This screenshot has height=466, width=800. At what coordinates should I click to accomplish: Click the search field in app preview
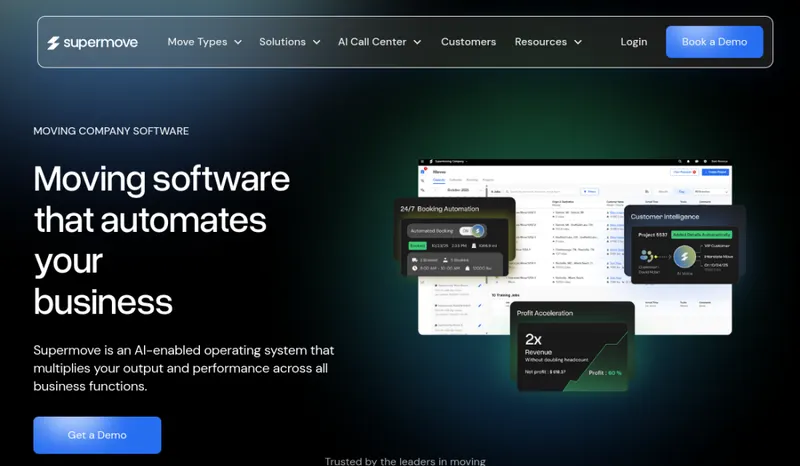coord(542,191)
